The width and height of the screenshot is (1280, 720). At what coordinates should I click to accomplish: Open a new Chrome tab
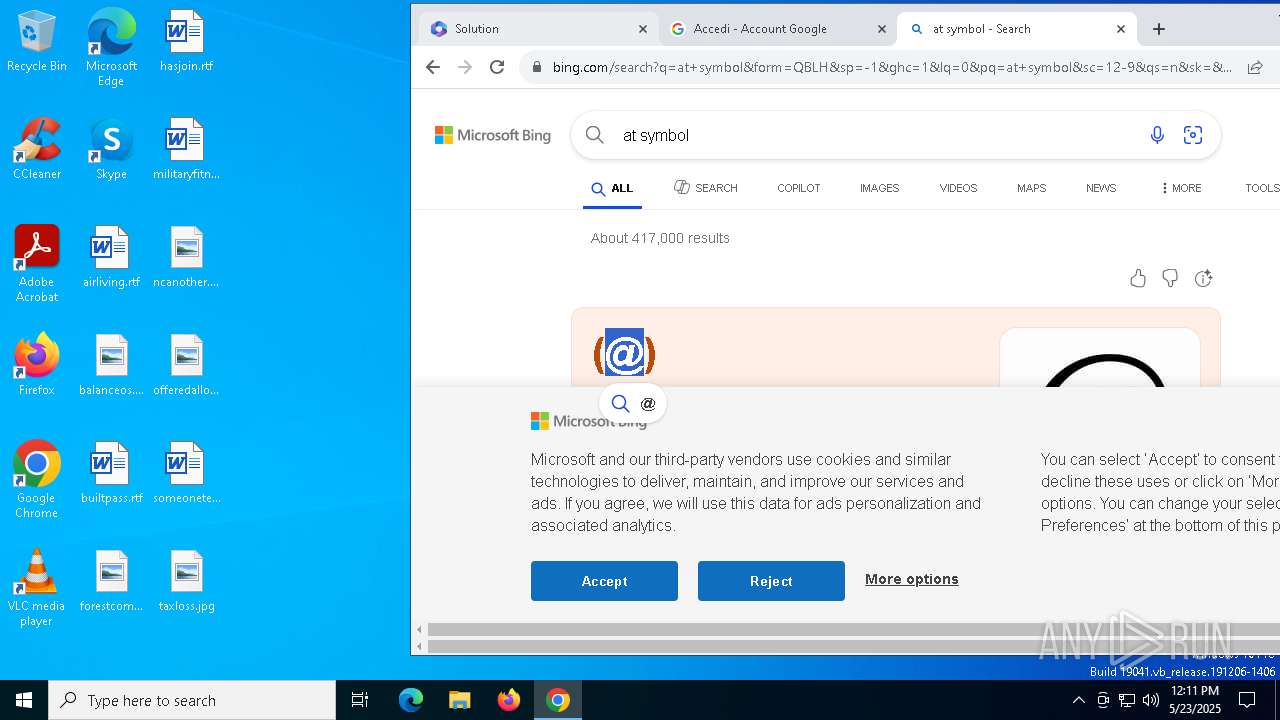[x=1159, y=29]
